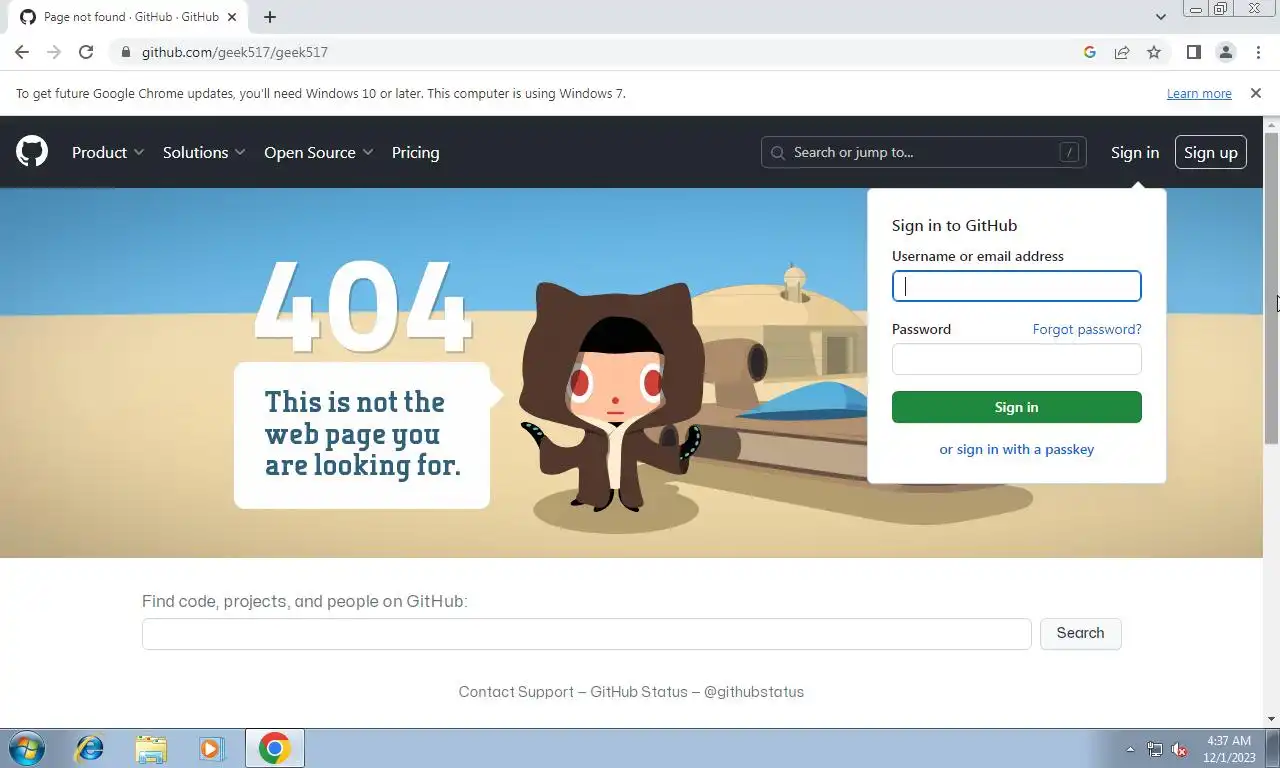1280x768 pixels.
Task: Select the 'Page not found' browser tab
Action: tap(130, 17)
